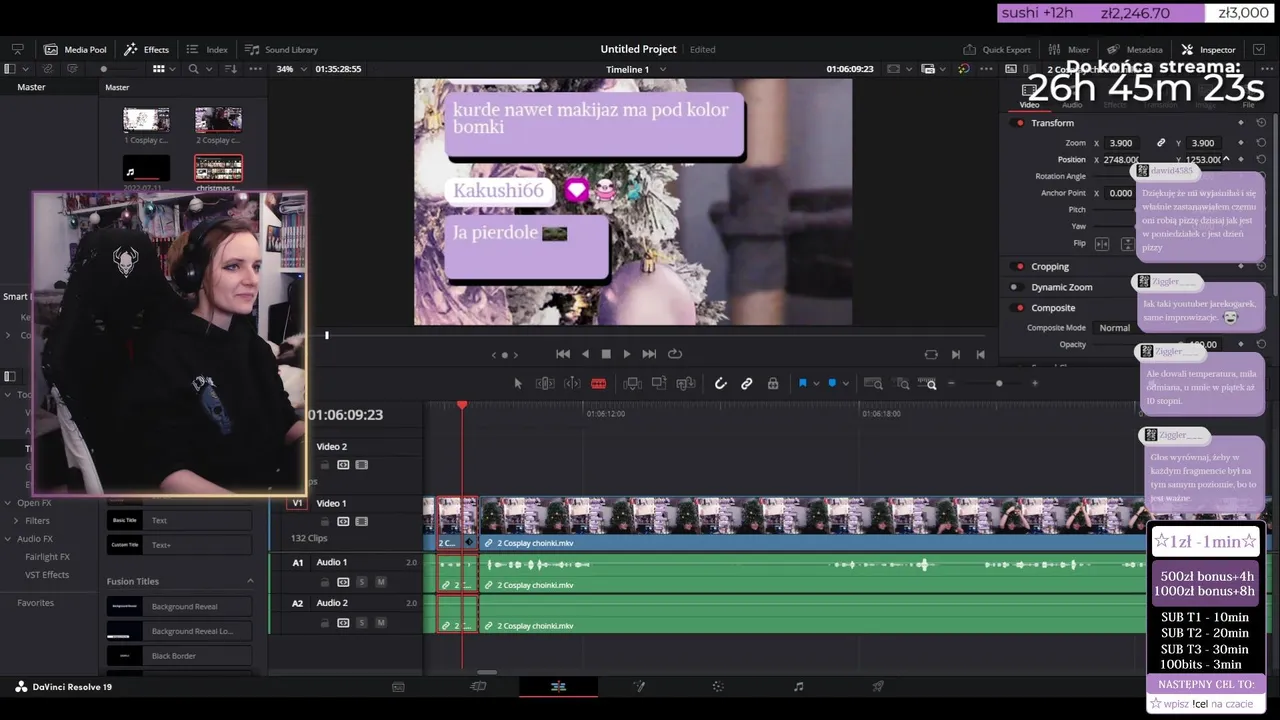Adjust the timeline zoom slider handle

(999, 383)
